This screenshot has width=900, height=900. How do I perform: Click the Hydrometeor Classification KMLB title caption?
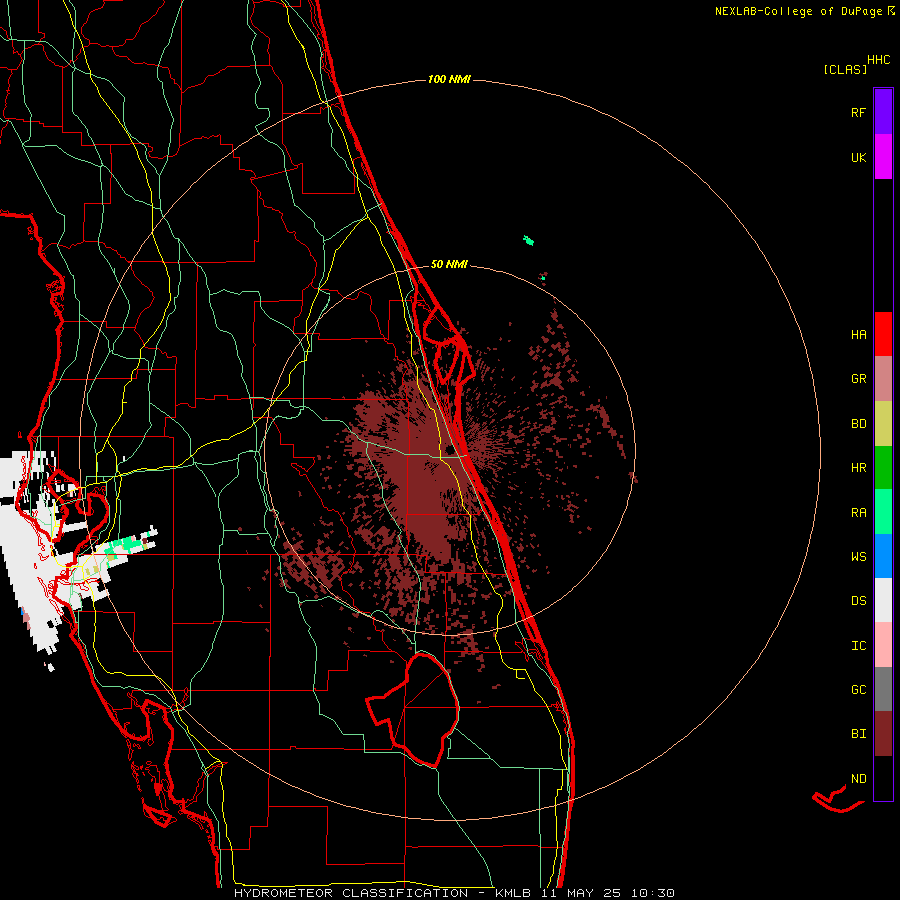[x=454, y=893]
